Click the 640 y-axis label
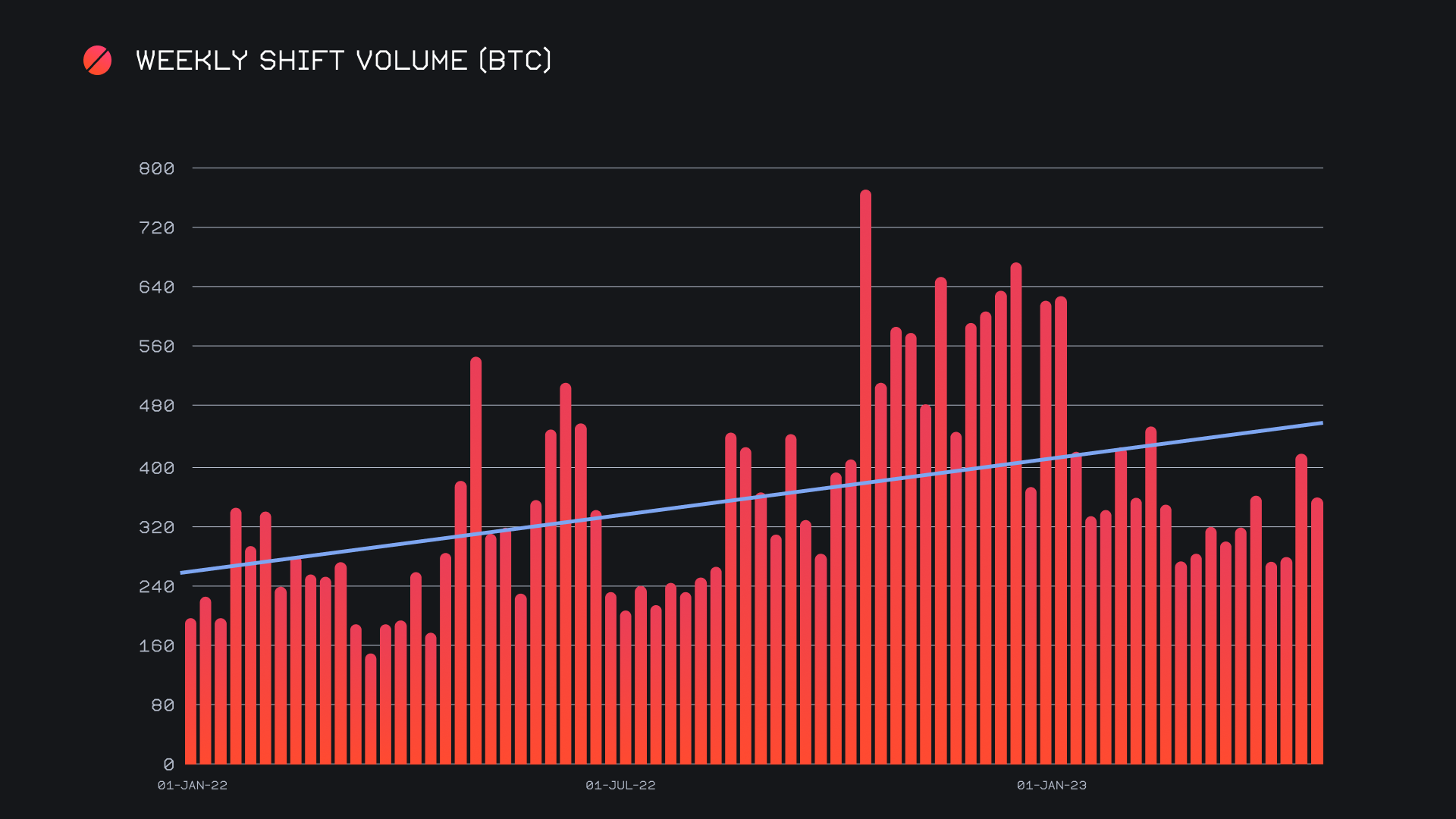Image resolution: width=1456 pixels, height=819 pixels. 157,287
